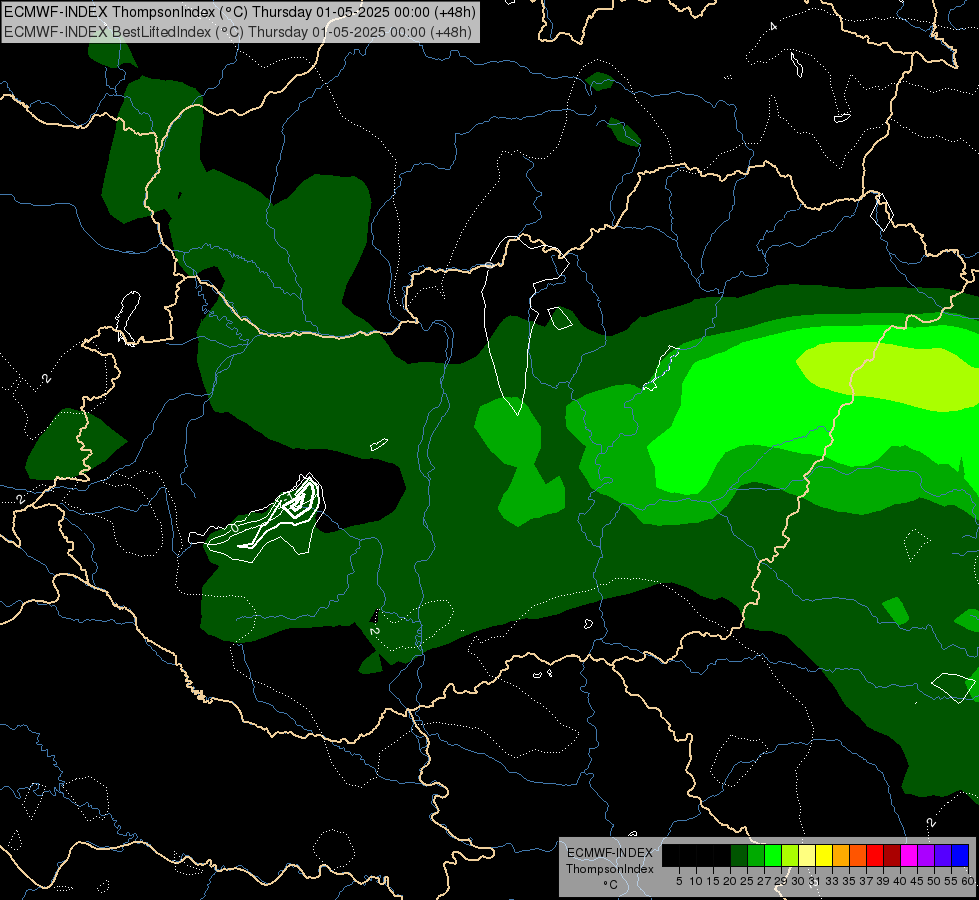
Task: Click the legend tick value 27
Action: pos(764,881)
